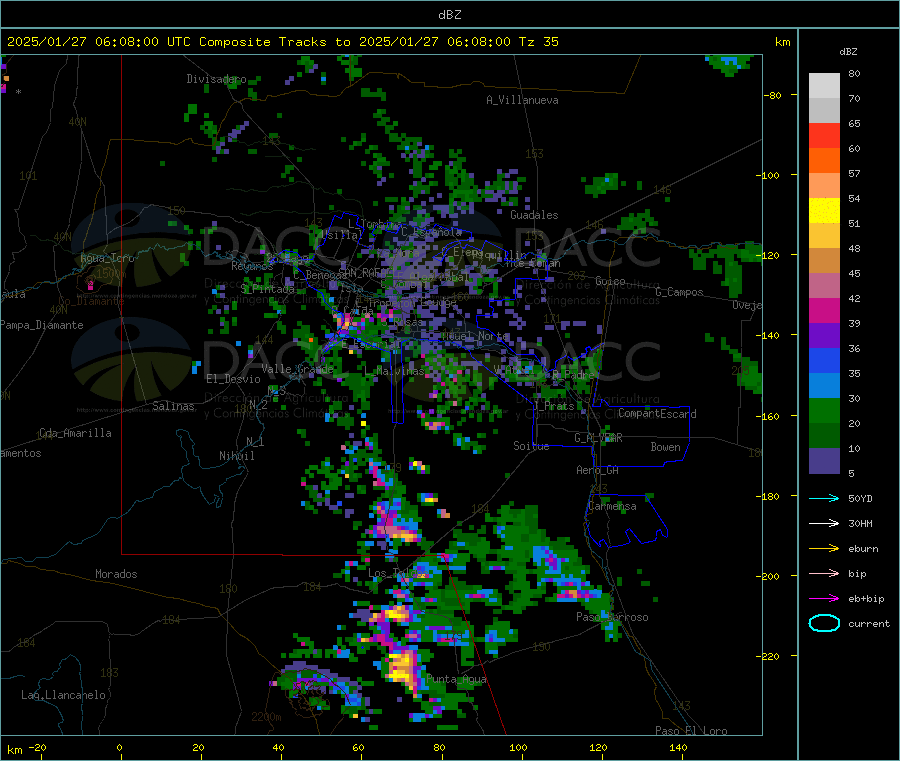Click the '-80' km tick on right axis
The height and width of the screenshot is (761, 900).
click(773, 95)
